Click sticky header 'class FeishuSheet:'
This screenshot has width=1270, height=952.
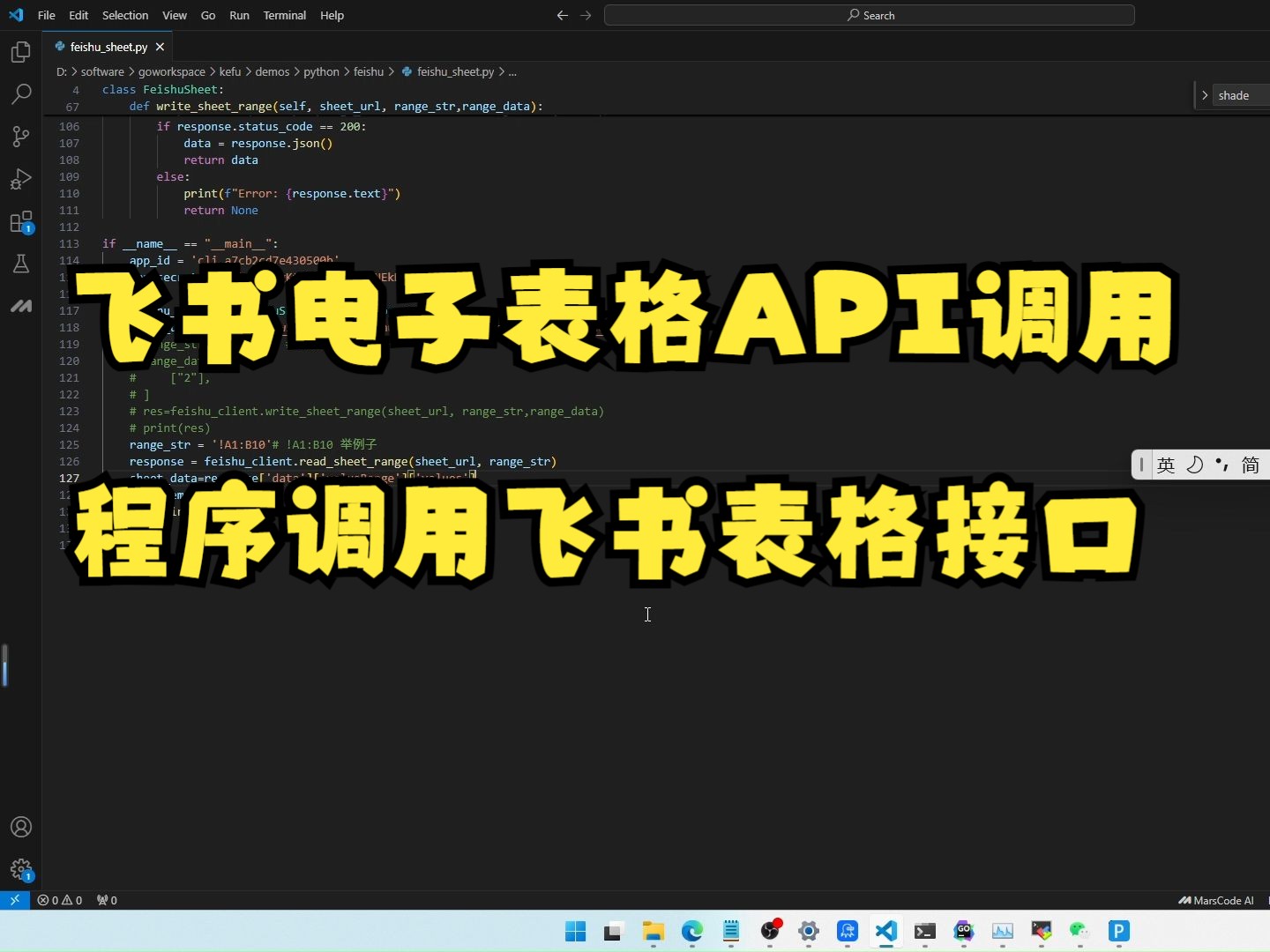coord(163,89)
